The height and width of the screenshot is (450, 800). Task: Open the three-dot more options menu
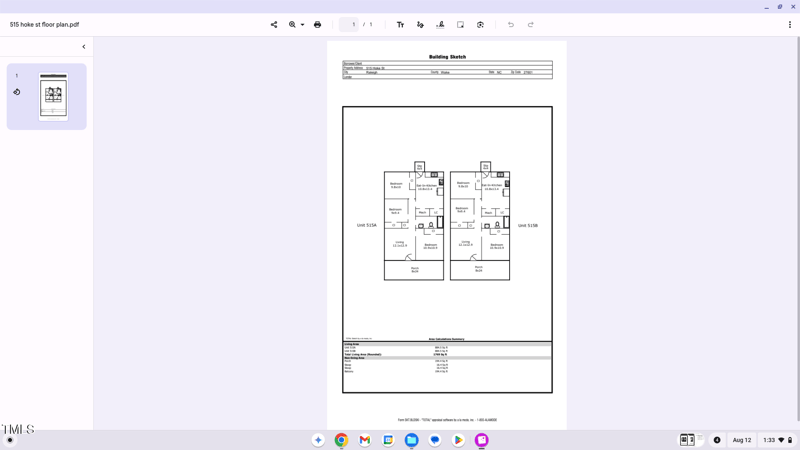[789, 25]
